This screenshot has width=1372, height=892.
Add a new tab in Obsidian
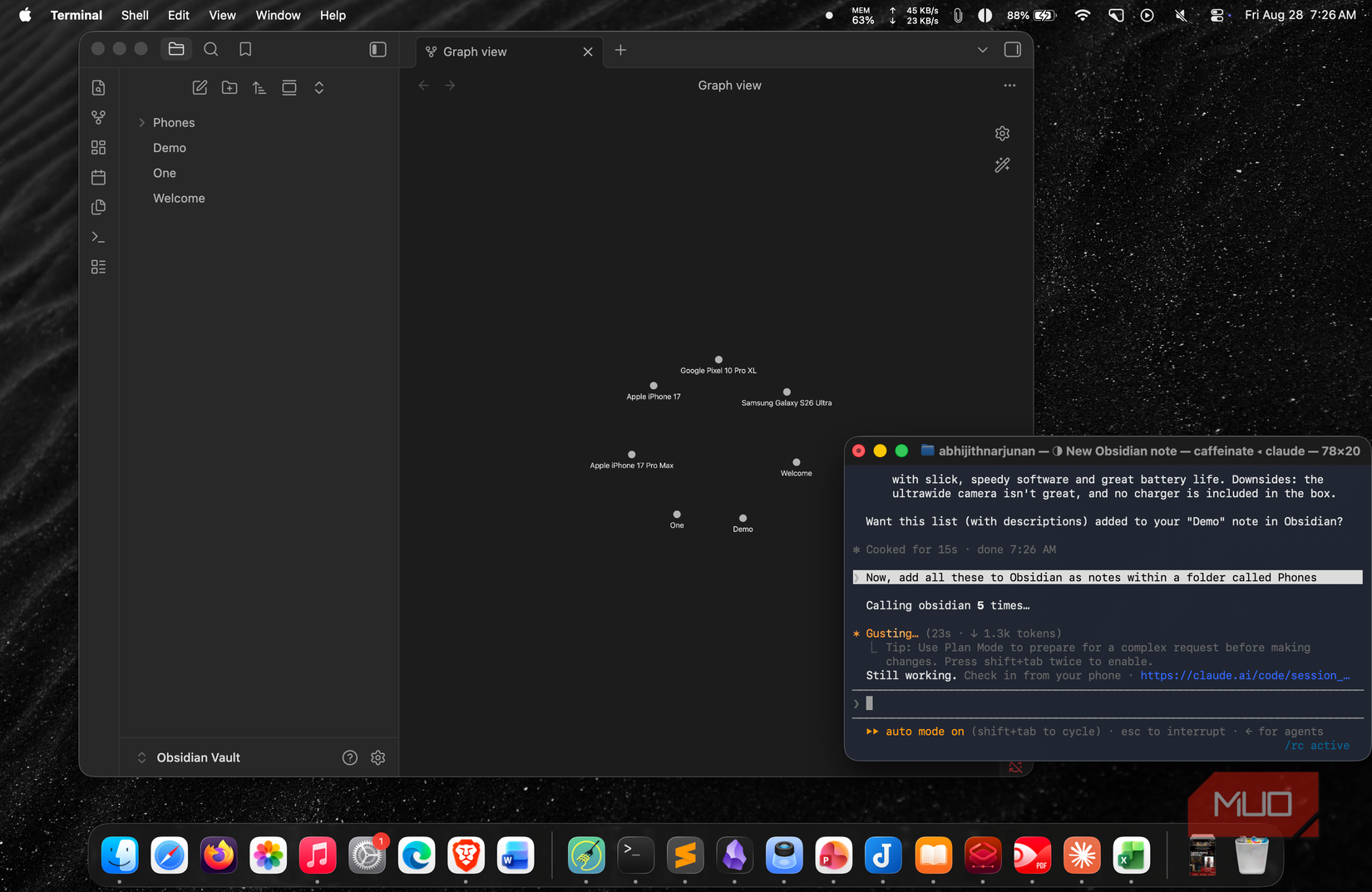tap(620, 50)
